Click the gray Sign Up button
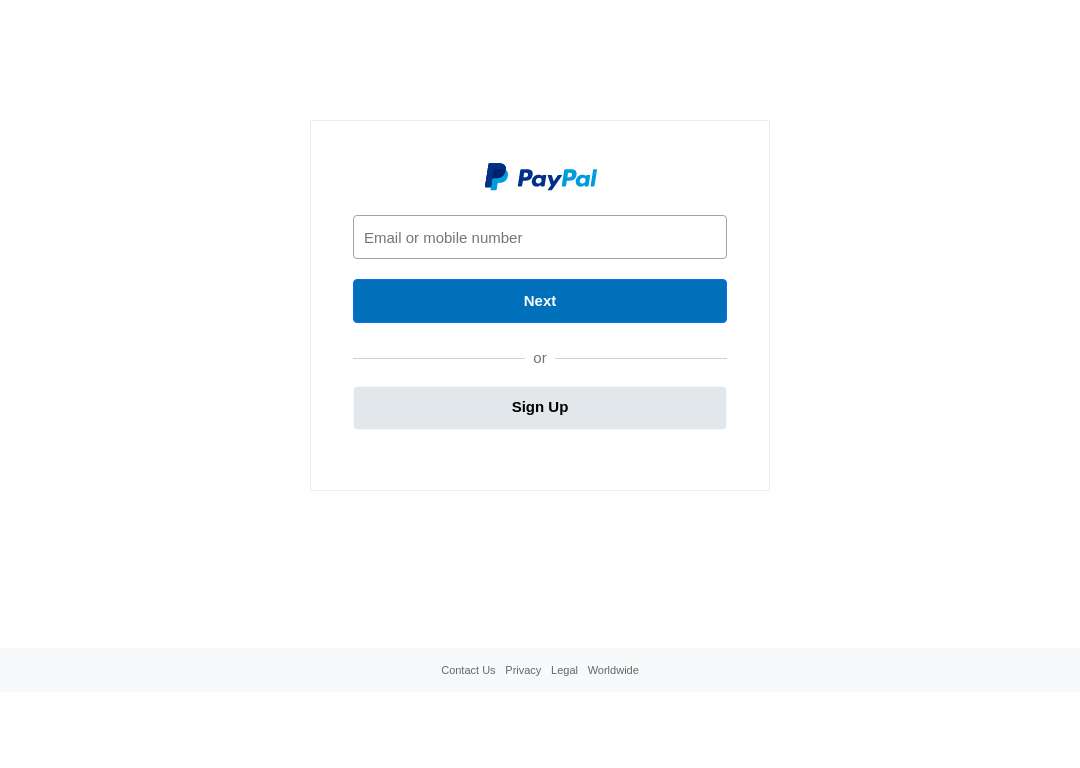Screen dimensions: 1080x768 pyautogui.click(x=539, y=408)
